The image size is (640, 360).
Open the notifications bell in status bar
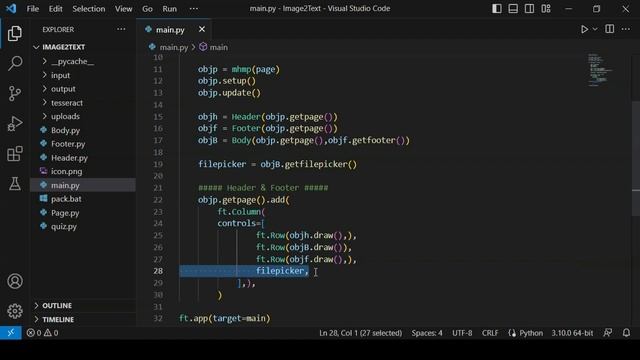pos(626,333)
